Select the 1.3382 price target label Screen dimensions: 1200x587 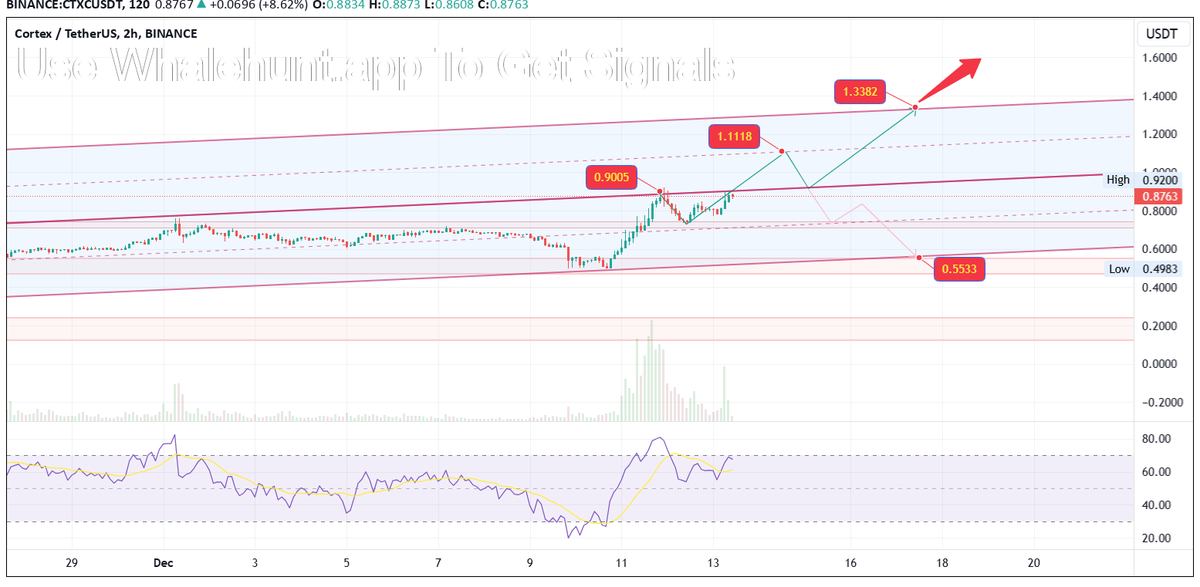860,92
